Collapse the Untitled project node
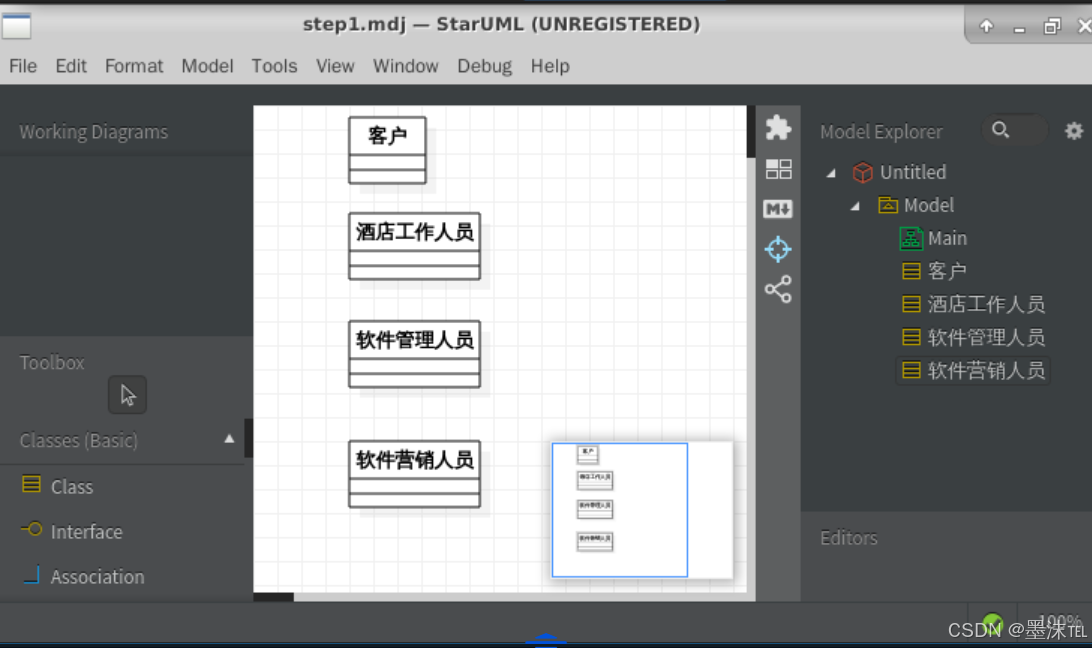The width and height of the screenshot is (1092, 648). pyautogui.click(x=831, y=173)
